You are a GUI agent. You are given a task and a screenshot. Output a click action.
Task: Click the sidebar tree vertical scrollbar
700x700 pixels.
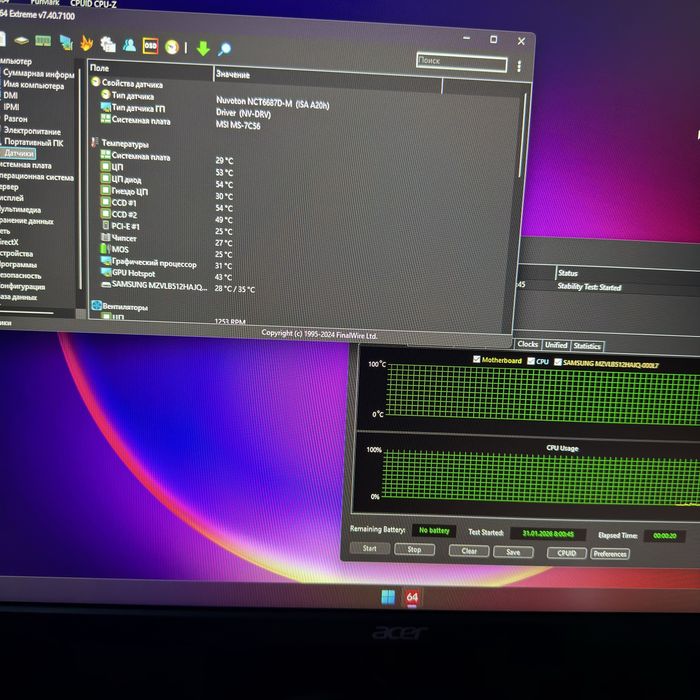80,179
